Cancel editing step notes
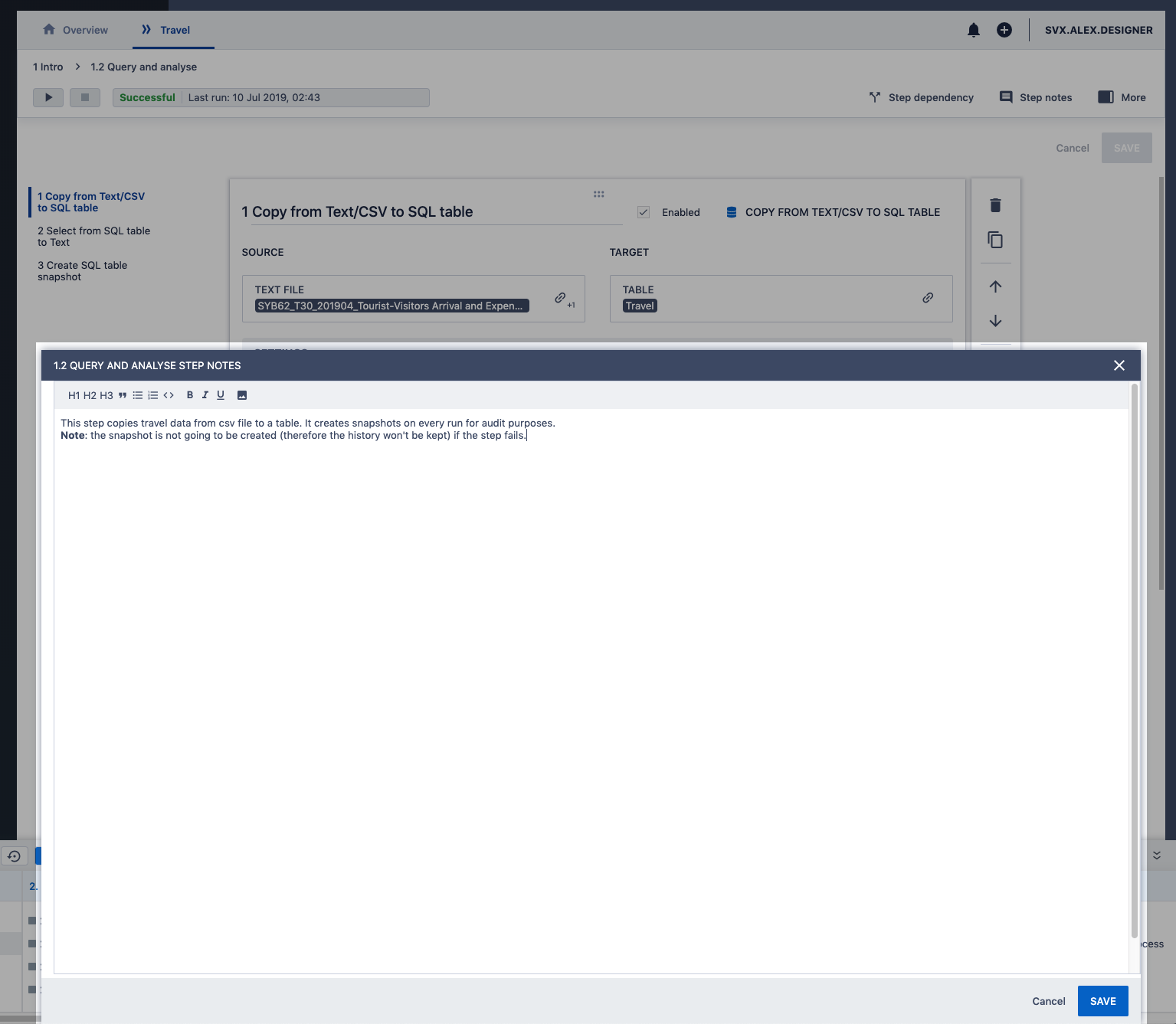Image resolution: width=1176 pixels, height=1024 pixels. point(1048,1001)
